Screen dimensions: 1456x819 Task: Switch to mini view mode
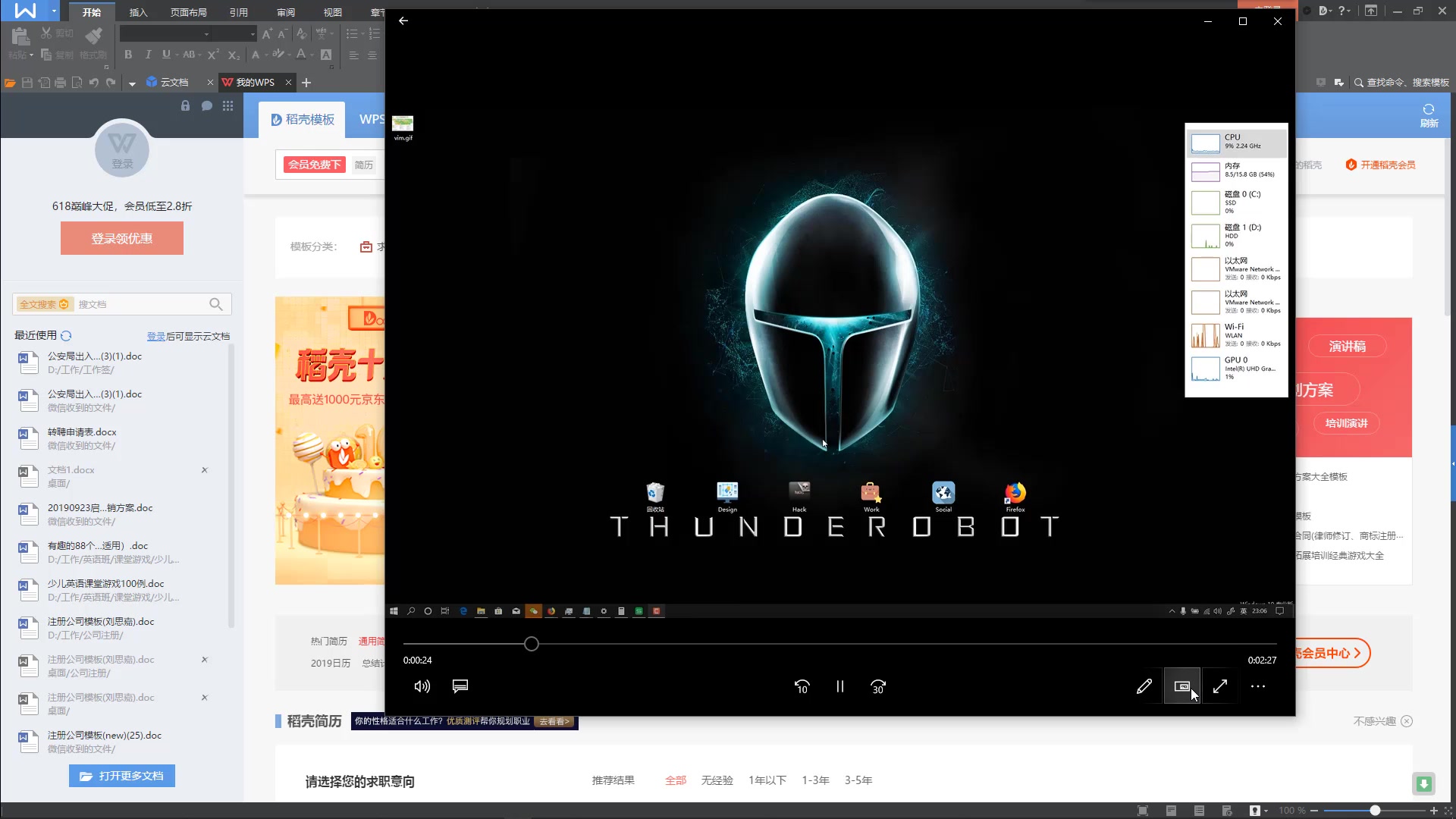tap(1181, 686)
